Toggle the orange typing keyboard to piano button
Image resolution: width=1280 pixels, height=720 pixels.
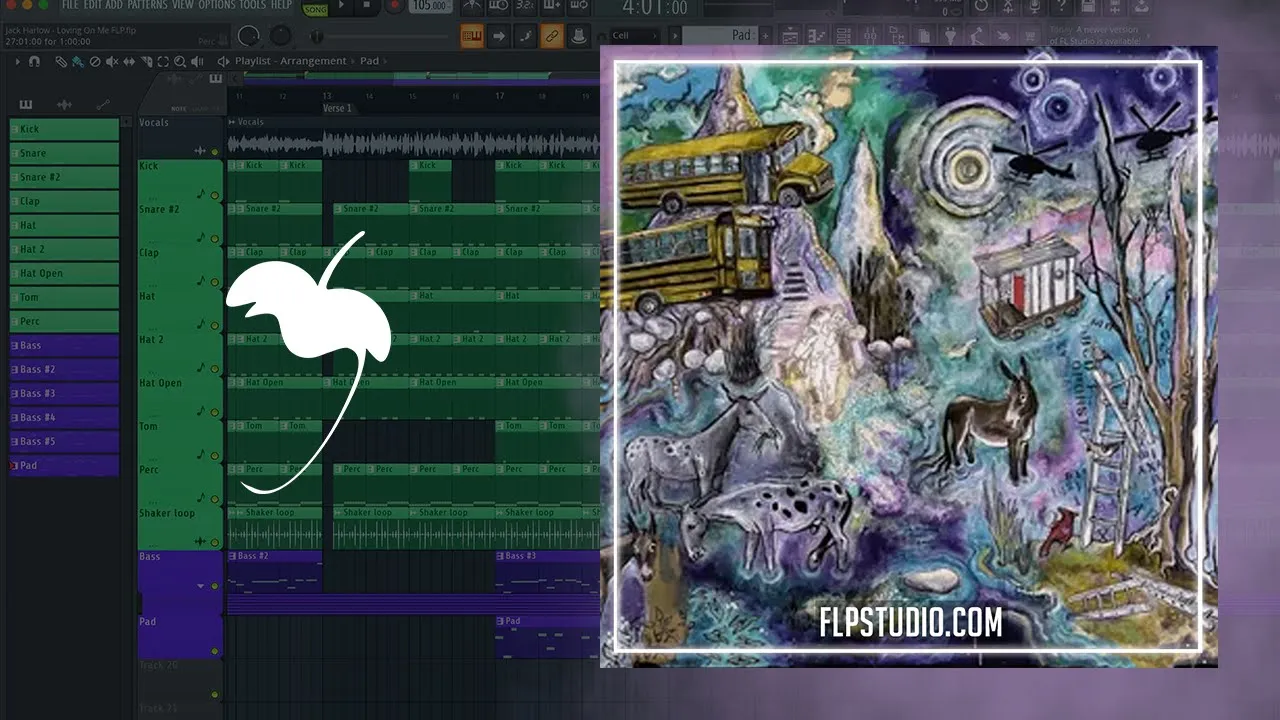(x=472, y=37)
